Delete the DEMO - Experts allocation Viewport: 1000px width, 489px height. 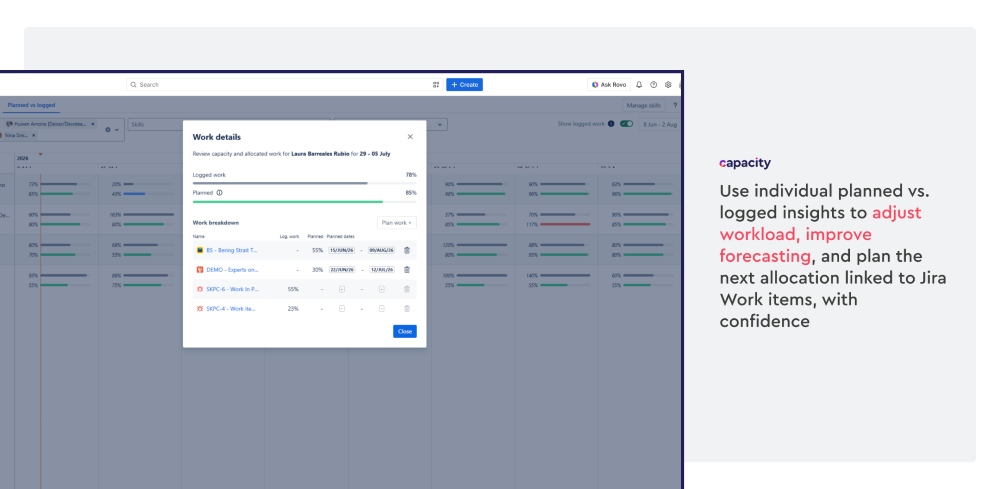[x=407, y=270]
